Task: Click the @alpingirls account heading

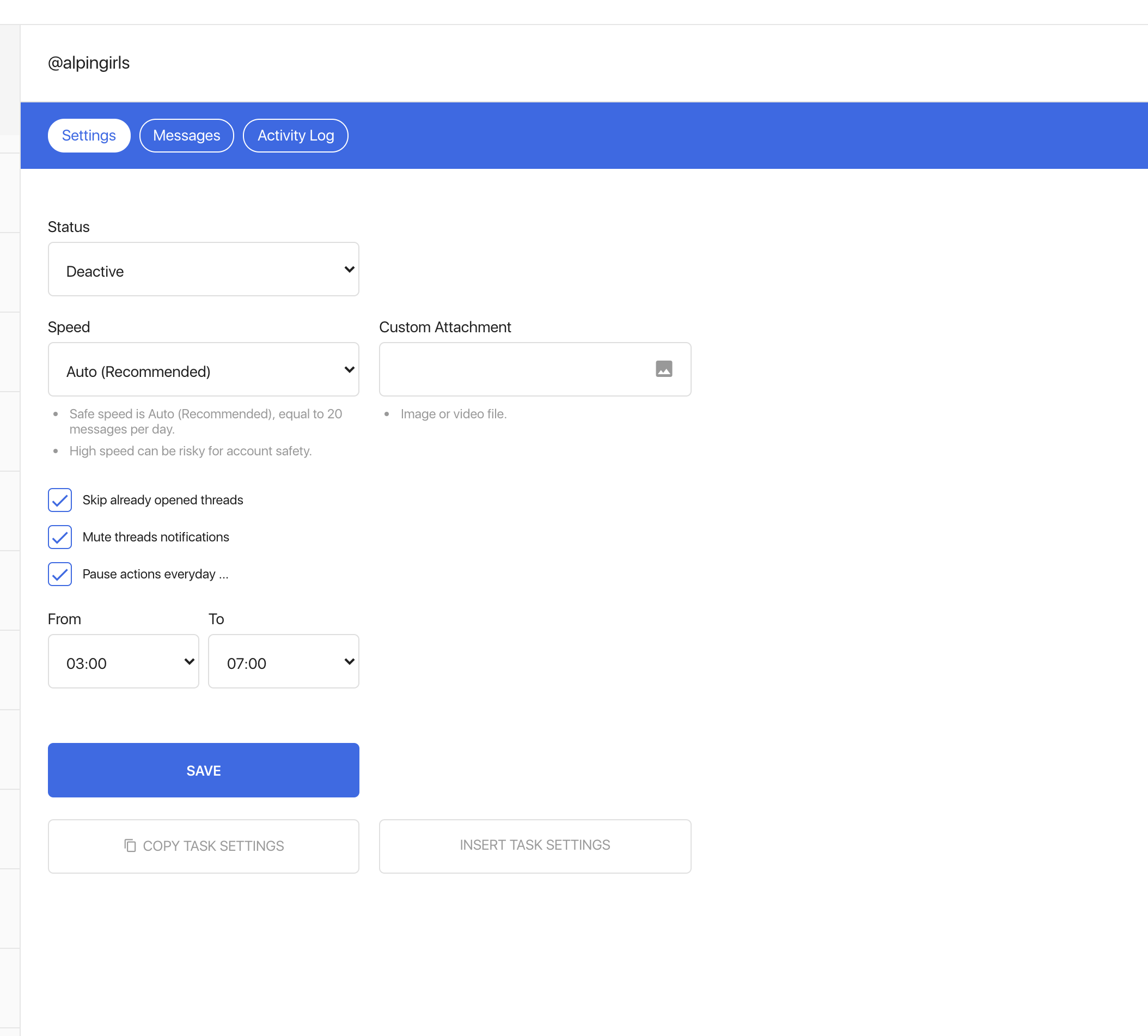Action: point(89,63)
